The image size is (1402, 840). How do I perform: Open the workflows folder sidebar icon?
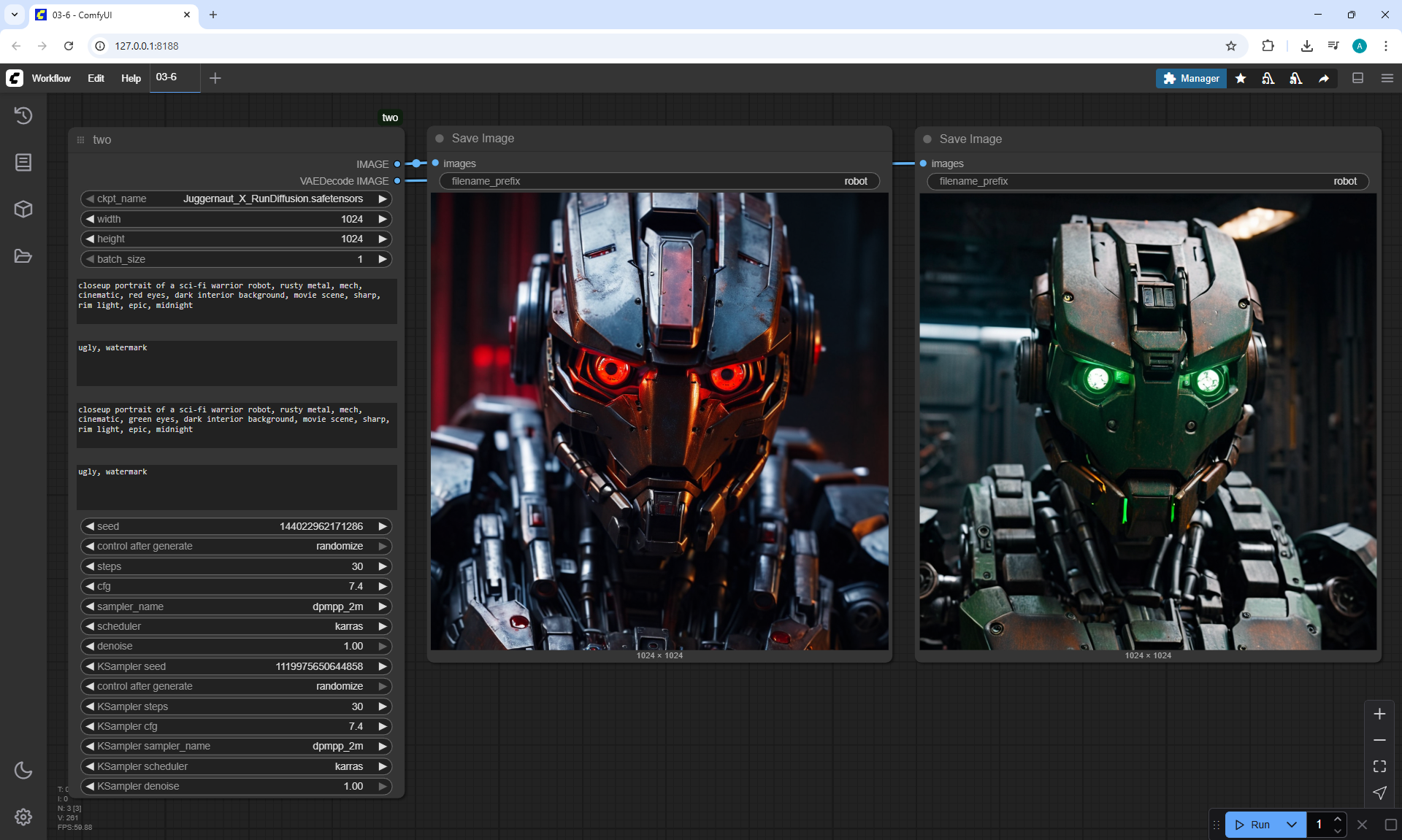coord(23,256)
